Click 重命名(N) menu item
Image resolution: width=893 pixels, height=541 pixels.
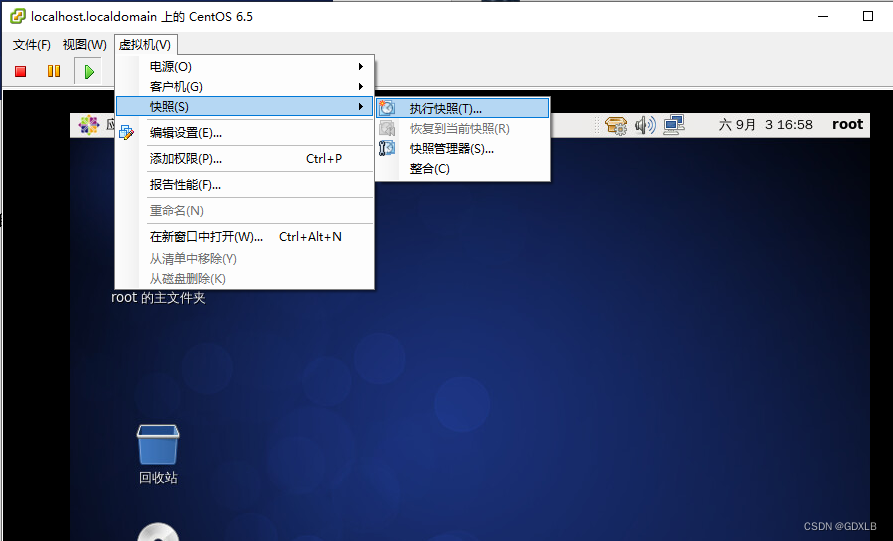[245, 211]
